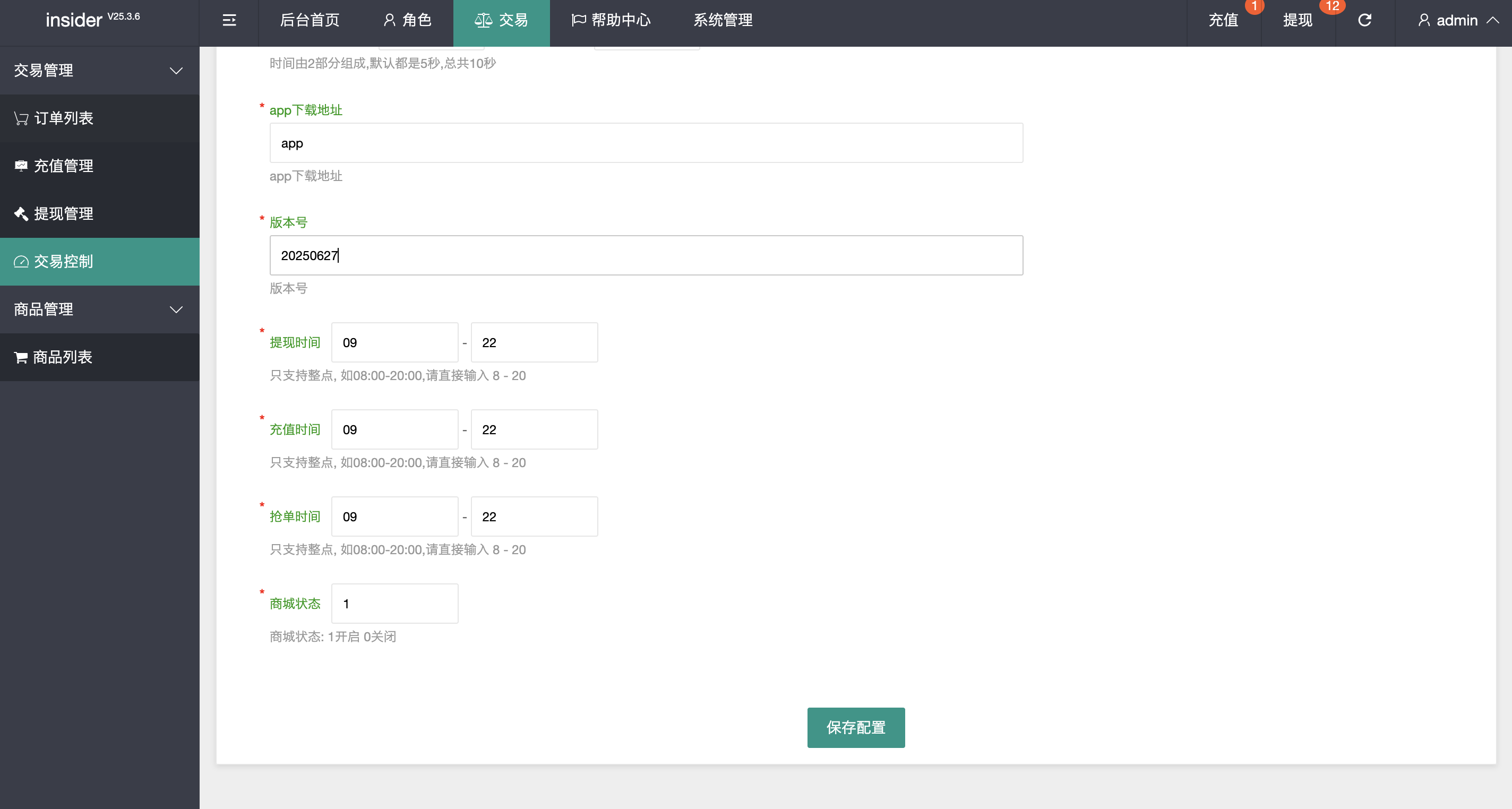Viewport: 1512px width, 809px height.
Task: Collapse the 交易管理 sidebar group
Action: (x=99, y=71)
